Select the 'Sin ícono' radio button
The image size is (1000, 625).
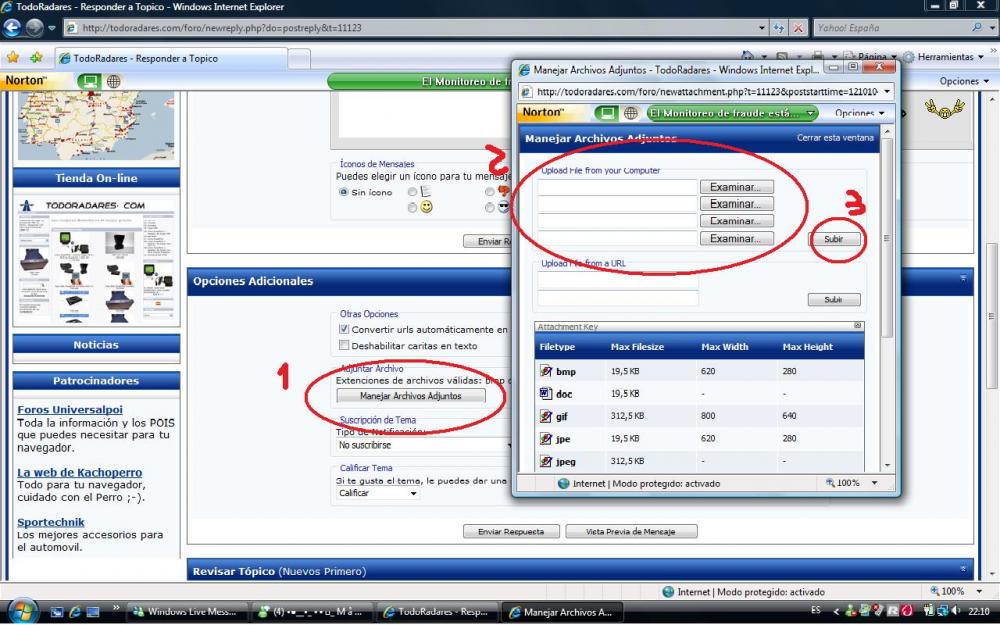click(x=344, y=192)
